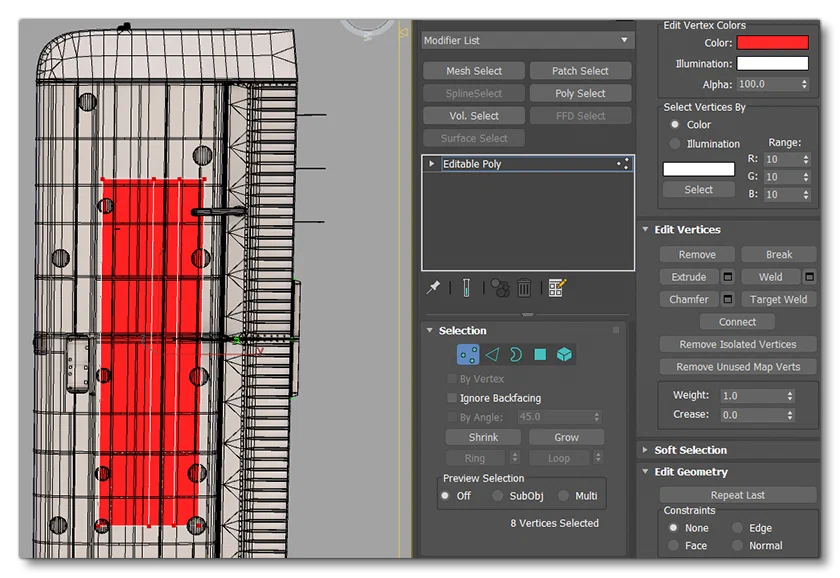Click Editable Poly stack options icon
840x578 pixels.
click(624, 164)
